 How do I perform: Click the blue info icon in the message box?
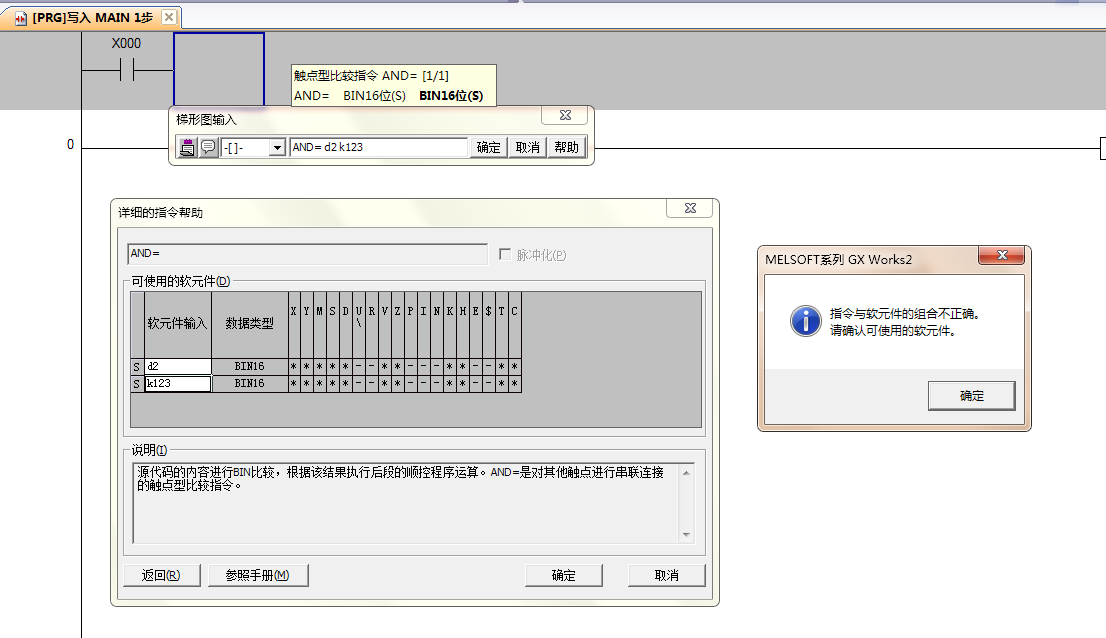pos(805,320)
